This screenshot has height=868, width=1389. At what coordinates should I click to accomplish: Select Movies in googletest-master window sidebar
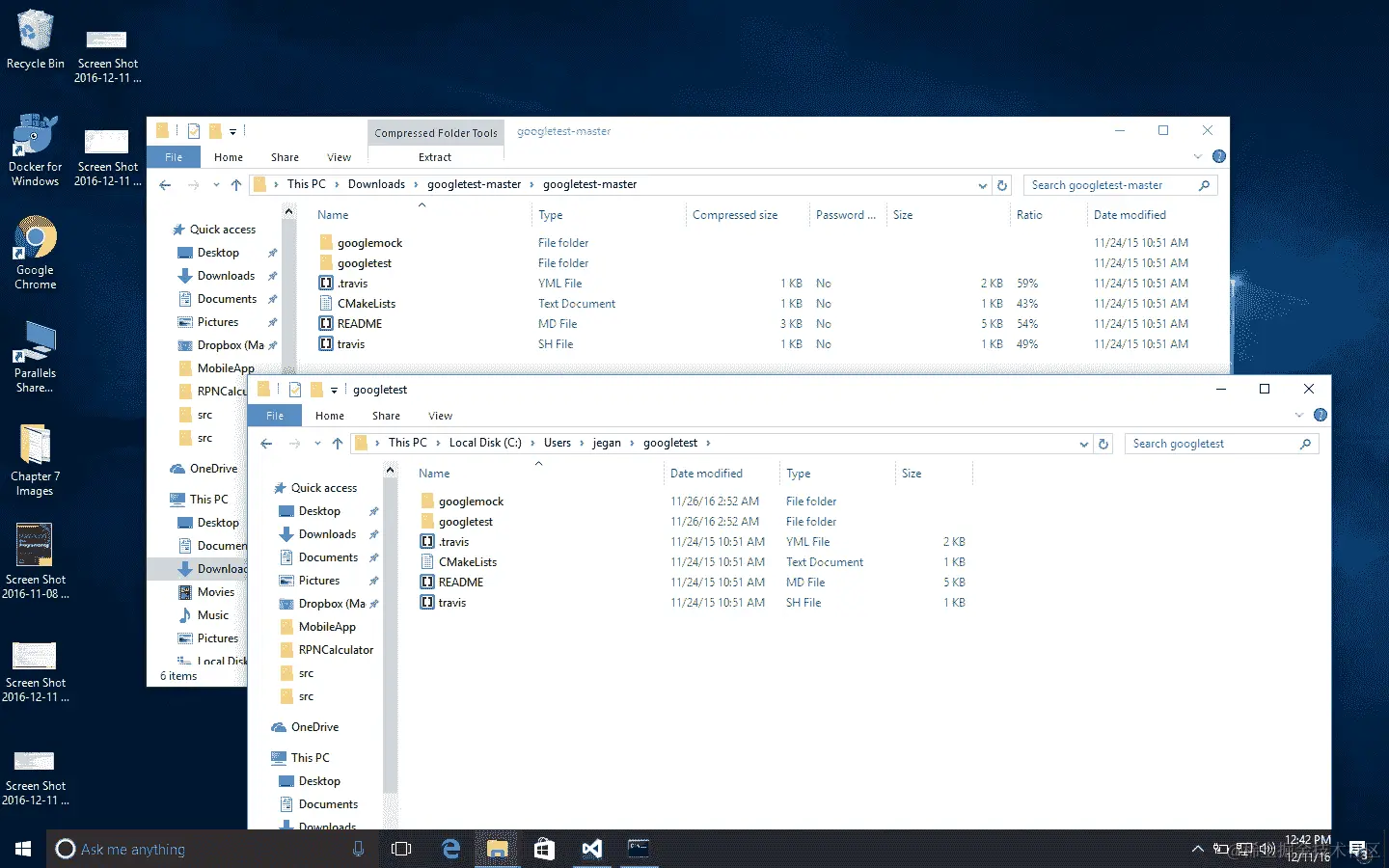tap(206, 592)
